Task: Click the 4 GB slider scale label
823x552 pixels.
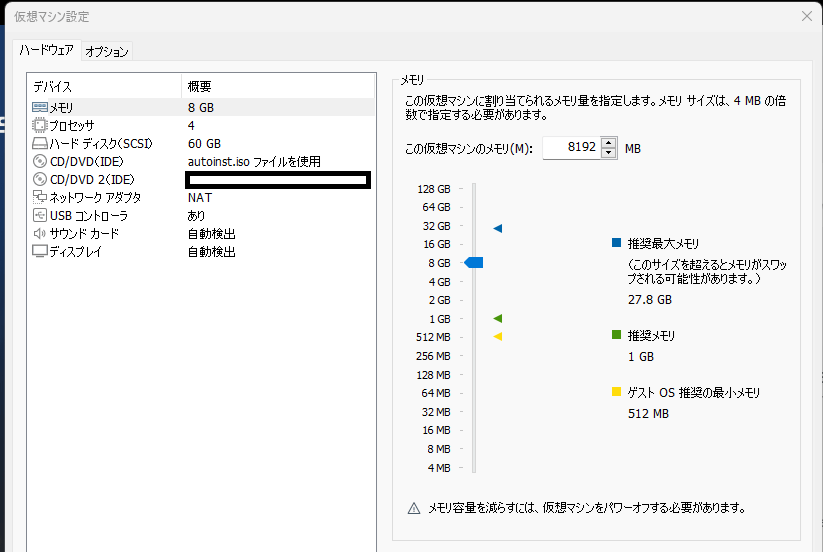Action: [x=439, y=282]
